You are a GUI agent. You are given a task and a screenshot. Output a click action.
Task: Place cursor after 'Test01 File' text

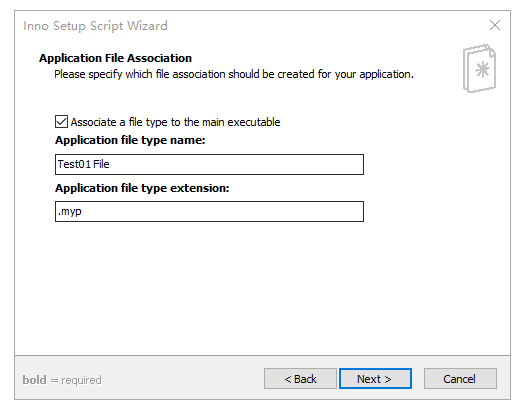110,164
